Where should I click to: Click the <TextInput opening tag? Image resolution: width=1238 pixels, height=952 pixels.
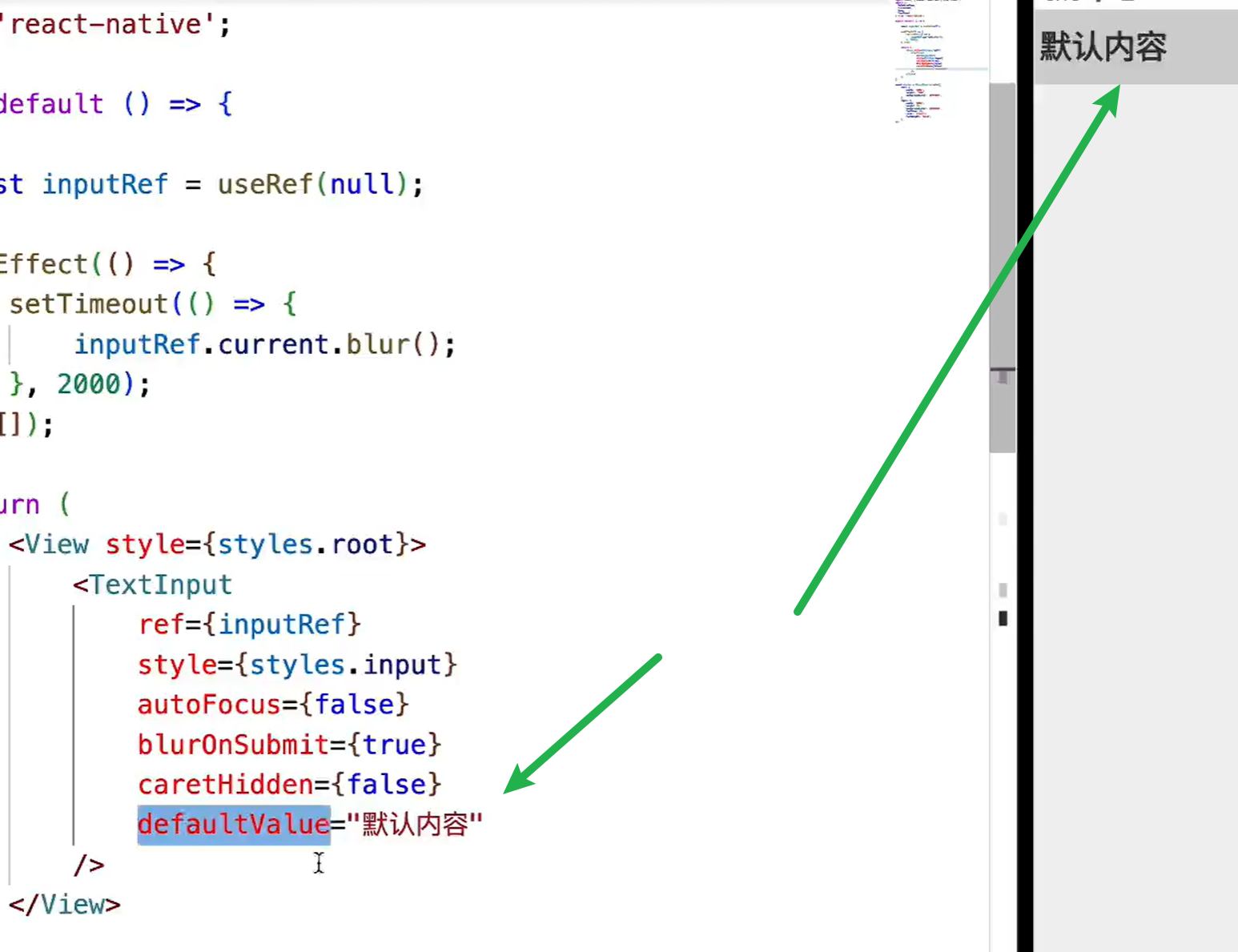152,584
